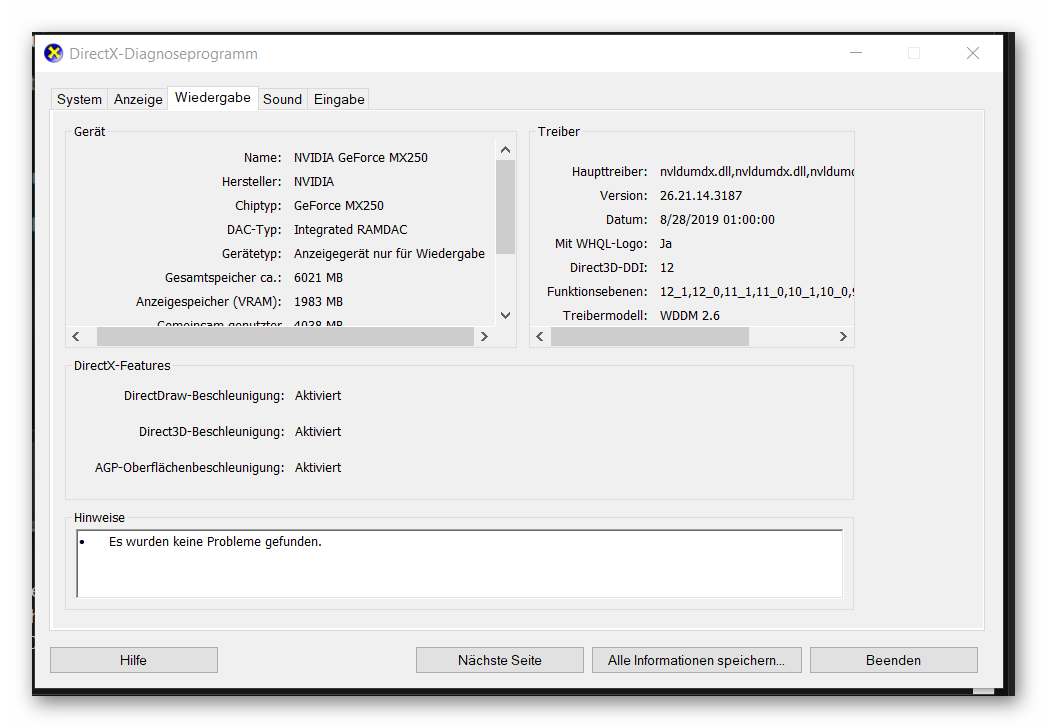Click the Gesamtspeicher ca. label

pyautogui.click(x=223, y=278)
